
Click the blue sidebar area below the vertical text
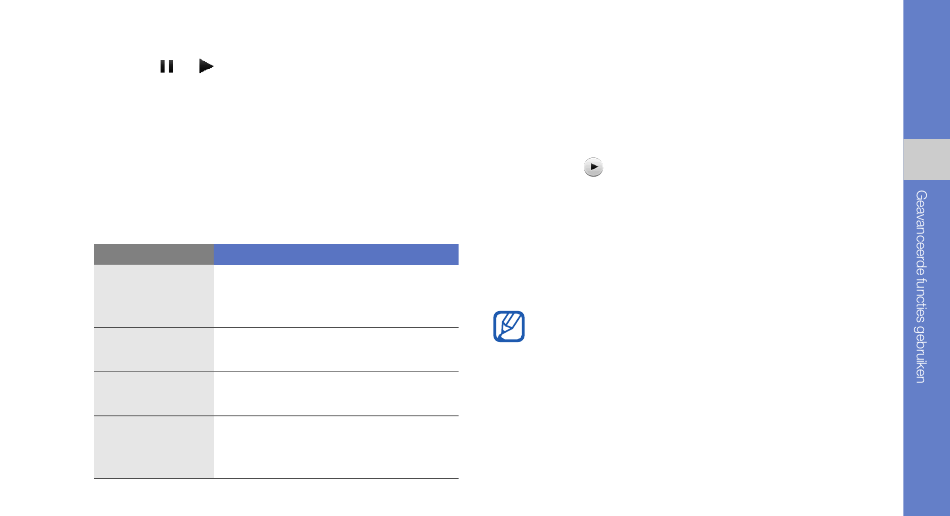click(x=926, y=451)
